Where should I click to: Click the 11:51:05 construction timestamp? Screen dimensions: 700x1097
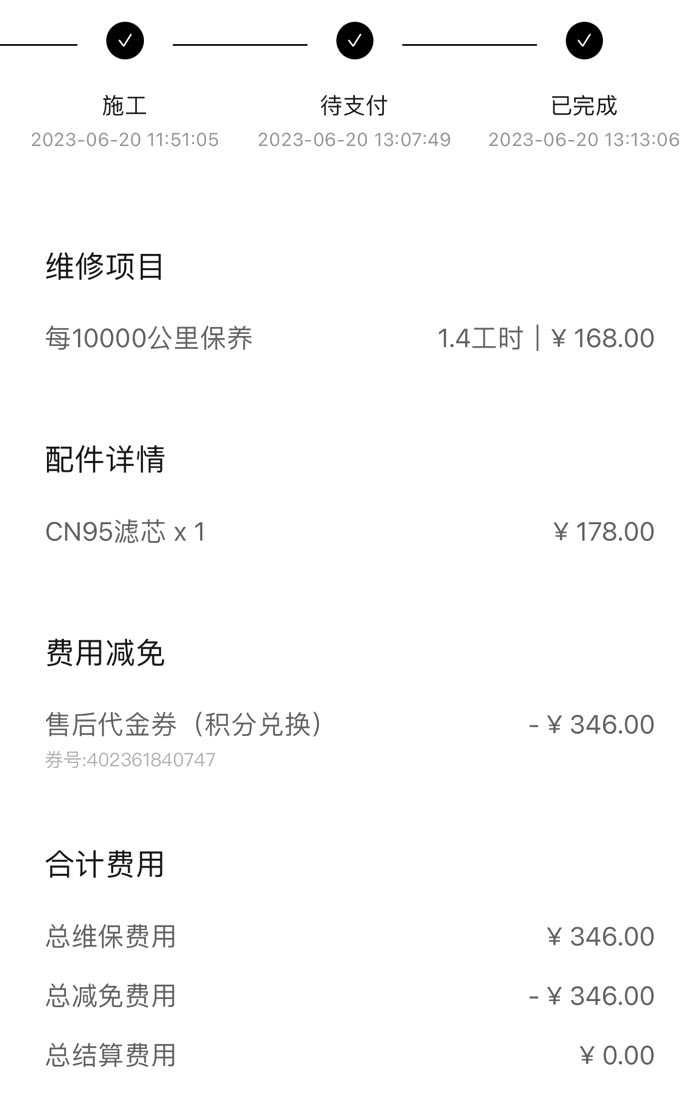tap(125, 140)
